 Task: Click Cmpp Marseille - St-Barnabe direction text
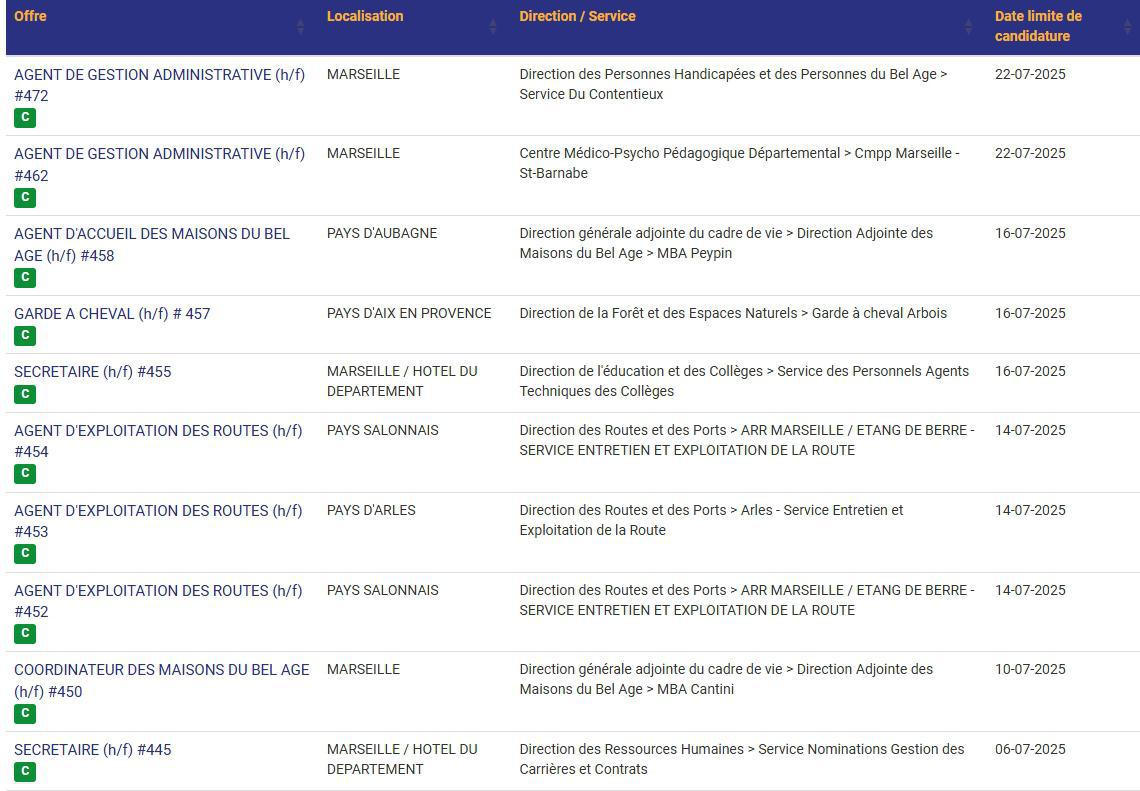[739, 164]
